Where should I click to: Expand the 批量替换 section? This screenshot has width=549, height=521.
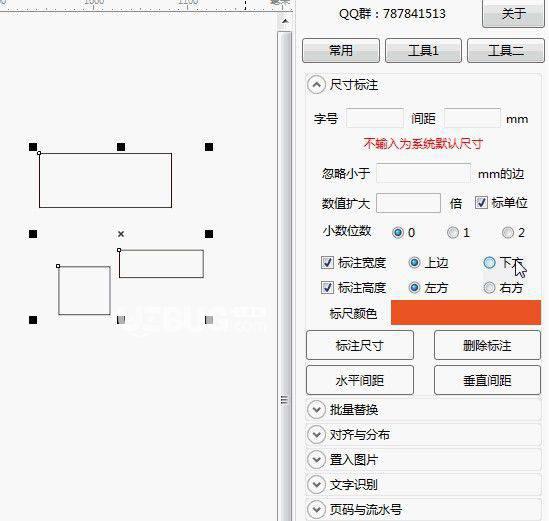click(316, 410)
